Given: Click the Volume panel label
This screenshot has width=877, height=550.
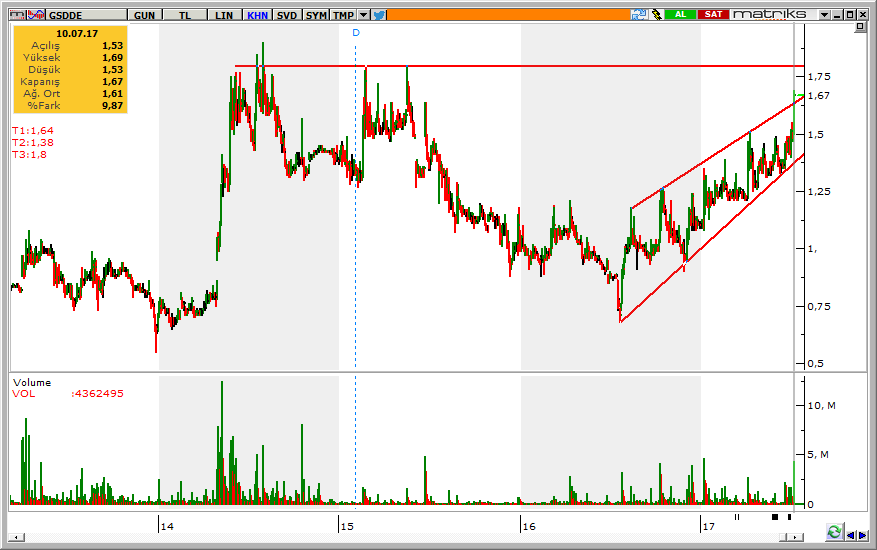Looking at the screenshot, I should coord(32,383).
